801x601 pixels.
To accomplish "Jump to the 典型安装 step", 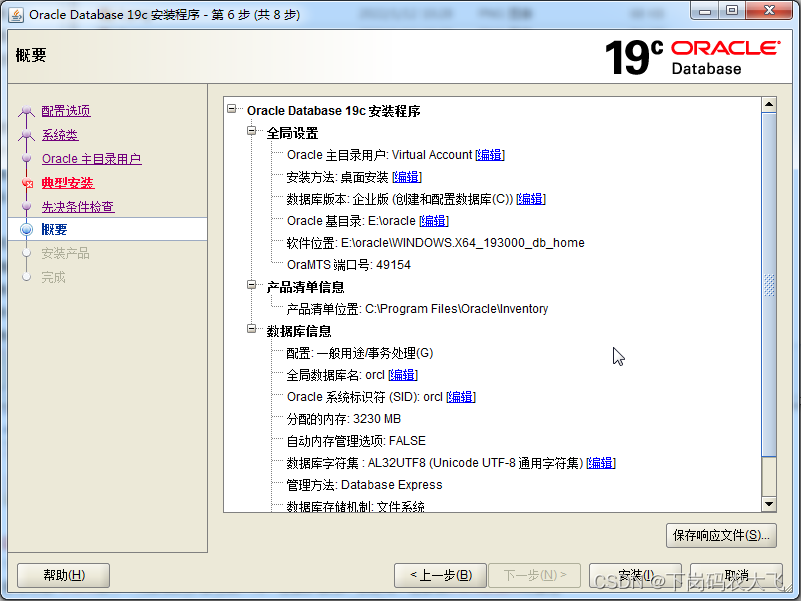I will tap(67, 183).
